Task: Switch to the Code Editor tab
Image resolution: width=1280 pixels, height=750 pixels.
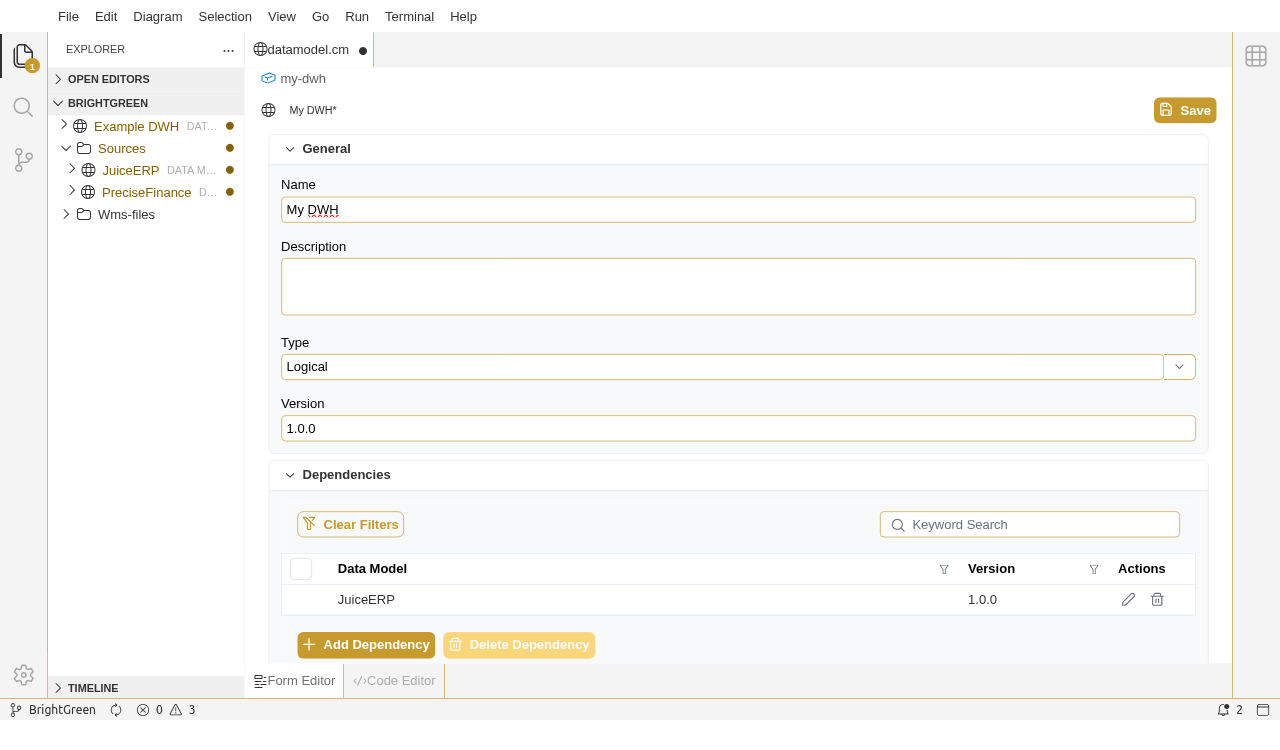Action: tap(395, 681)
